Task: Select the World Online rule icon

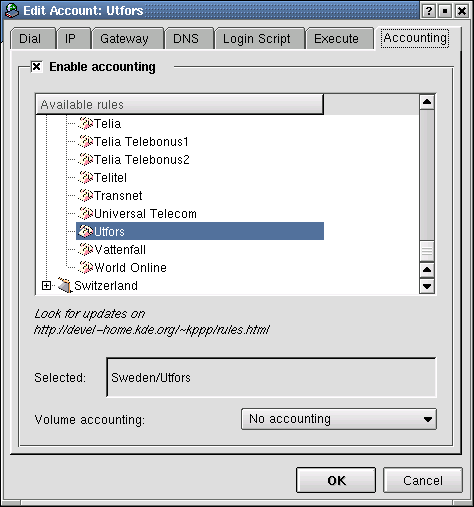Action: [85, 268]
